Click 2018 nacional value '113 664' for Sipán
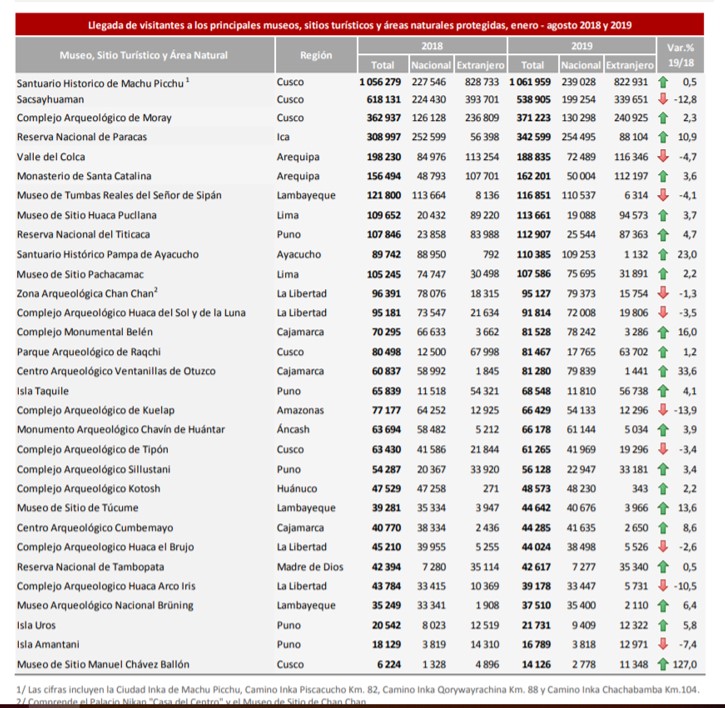The image size is (725, 708). tap(429, 195)
